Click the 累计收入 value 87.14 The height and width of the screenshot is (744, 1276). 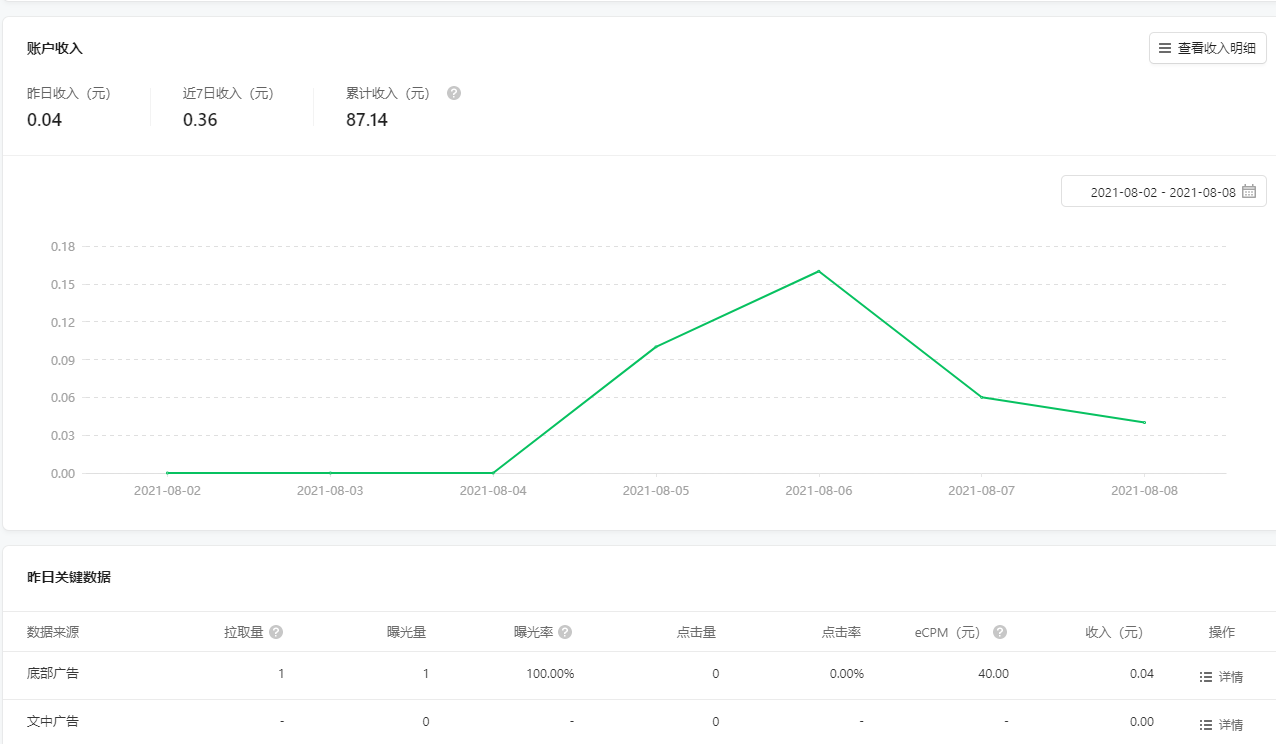tap(367, 120)
